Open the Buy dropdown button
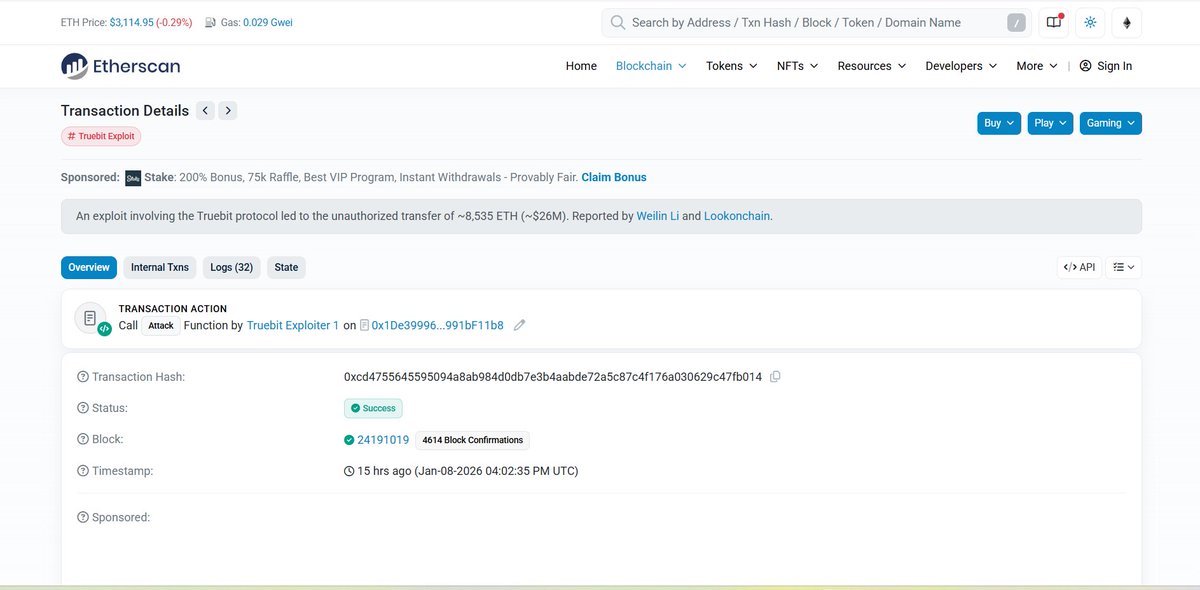The image size is (1200, 590). point(999,123)
